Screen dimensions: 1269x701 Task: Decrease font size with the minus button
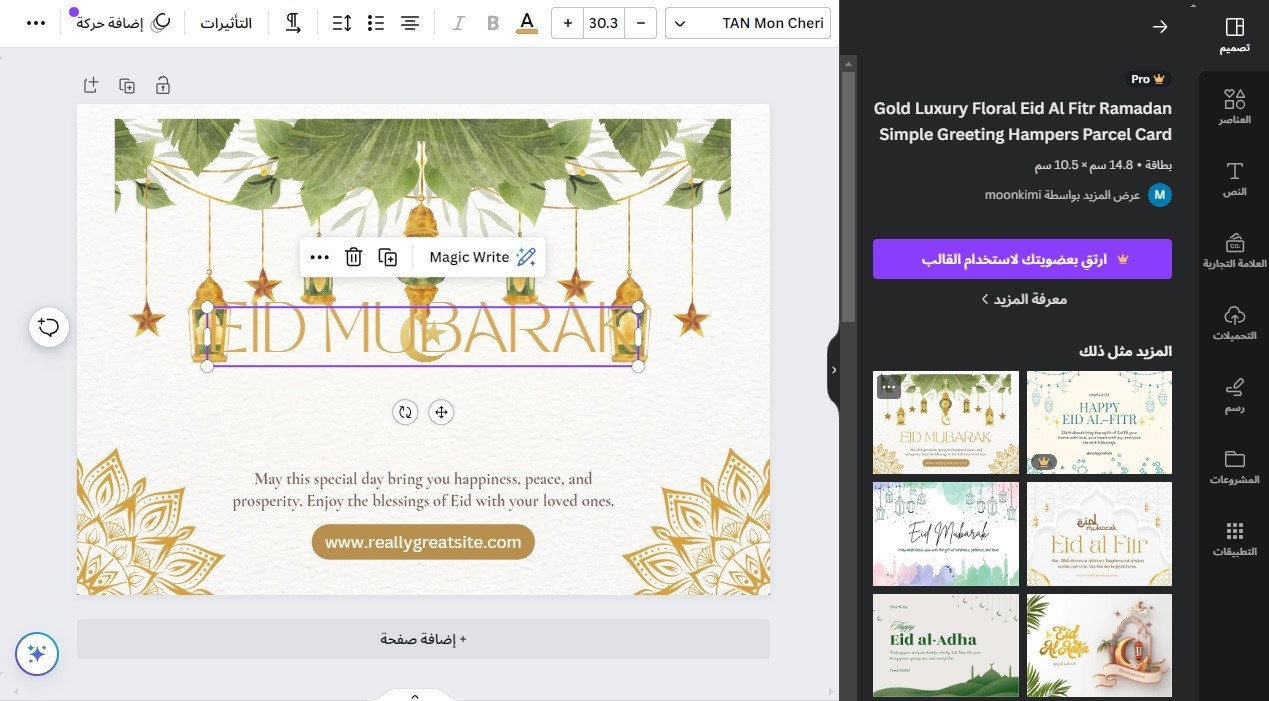(640, 23)
